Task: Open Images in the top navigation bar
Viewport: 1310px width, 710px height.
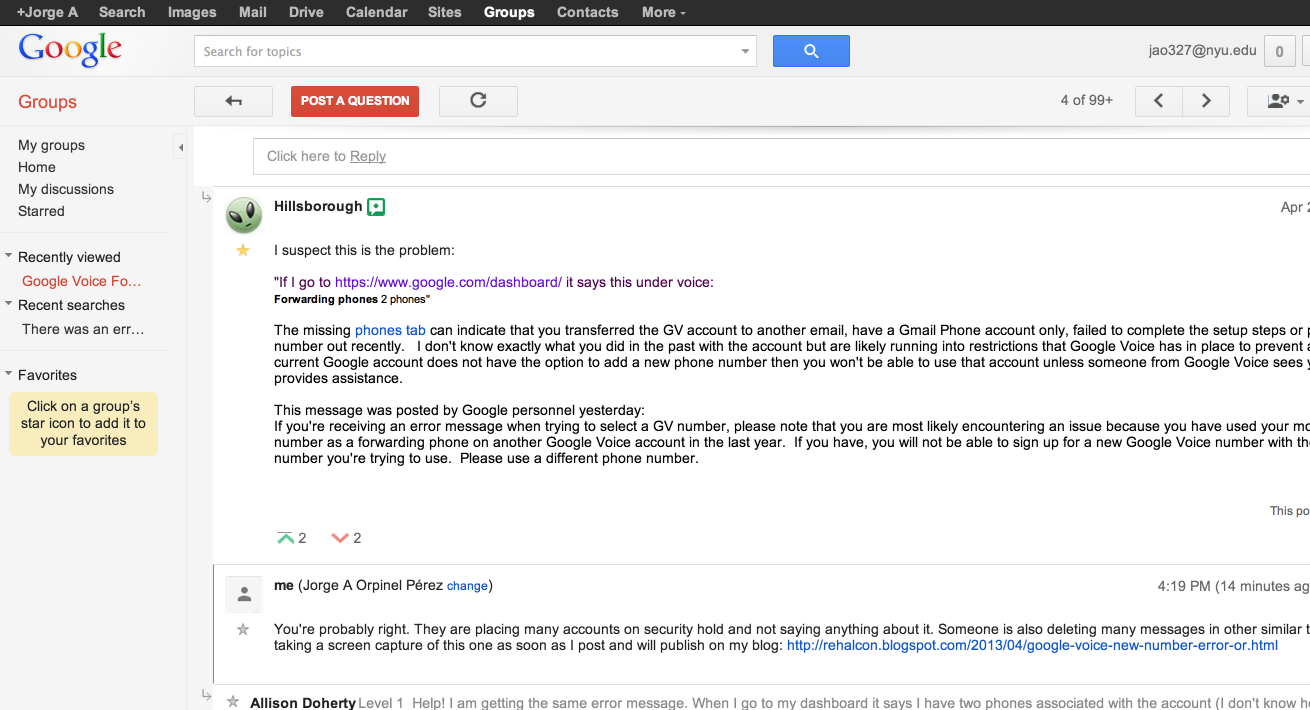Action: [x=192, y=12]
